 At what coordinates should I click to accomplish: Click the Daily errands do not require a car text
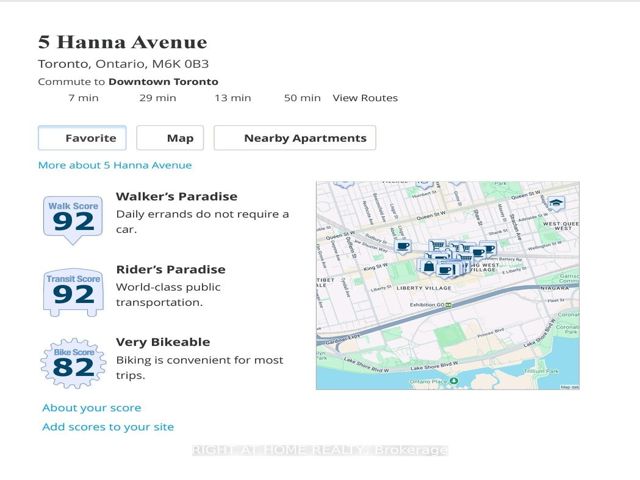pyautogui.click(x=202, y=222)
